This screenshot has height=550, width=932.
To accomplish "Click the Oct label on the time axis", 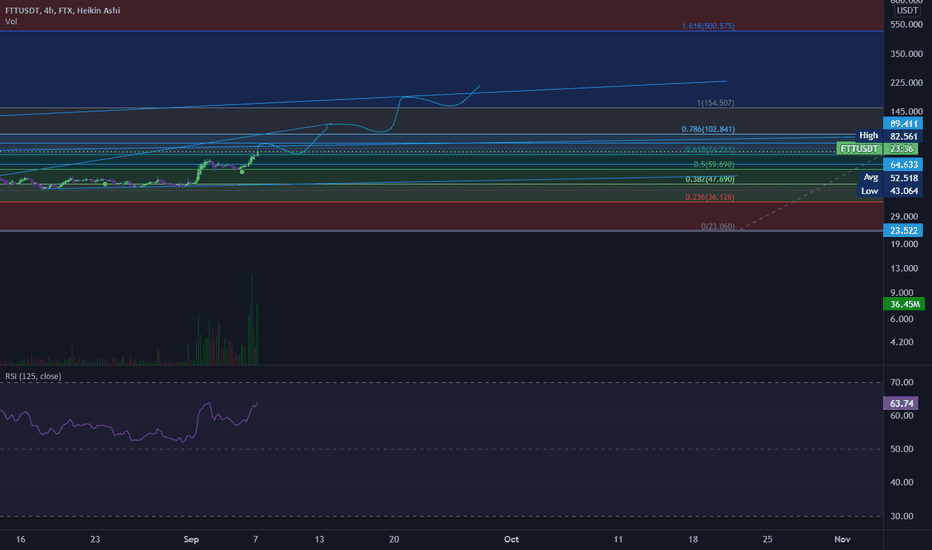I will point(511,539).
